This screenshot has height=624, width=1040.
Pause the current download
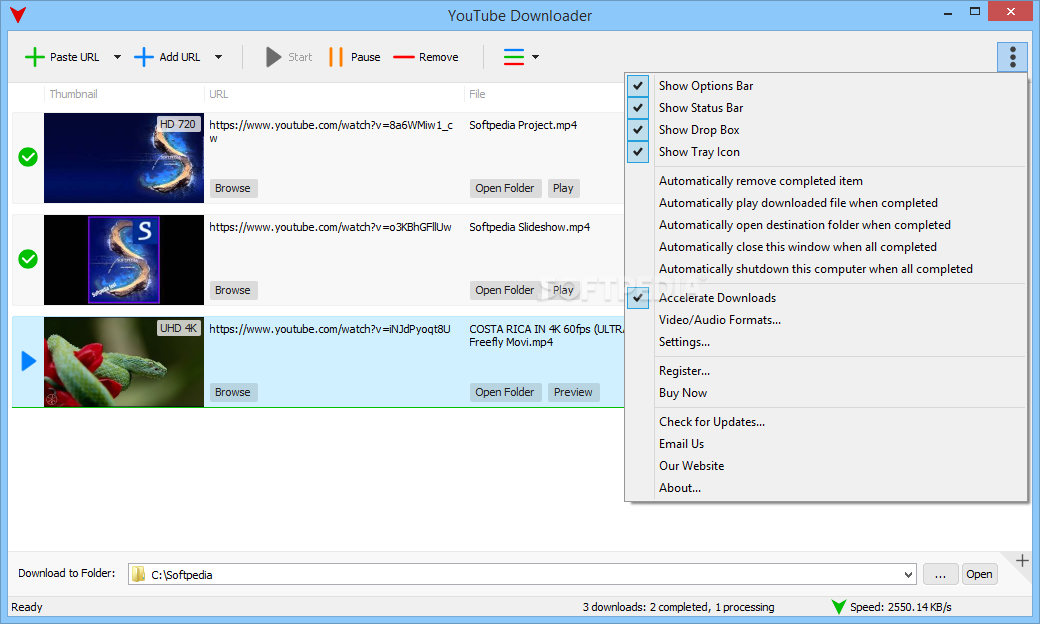(354, 57)
